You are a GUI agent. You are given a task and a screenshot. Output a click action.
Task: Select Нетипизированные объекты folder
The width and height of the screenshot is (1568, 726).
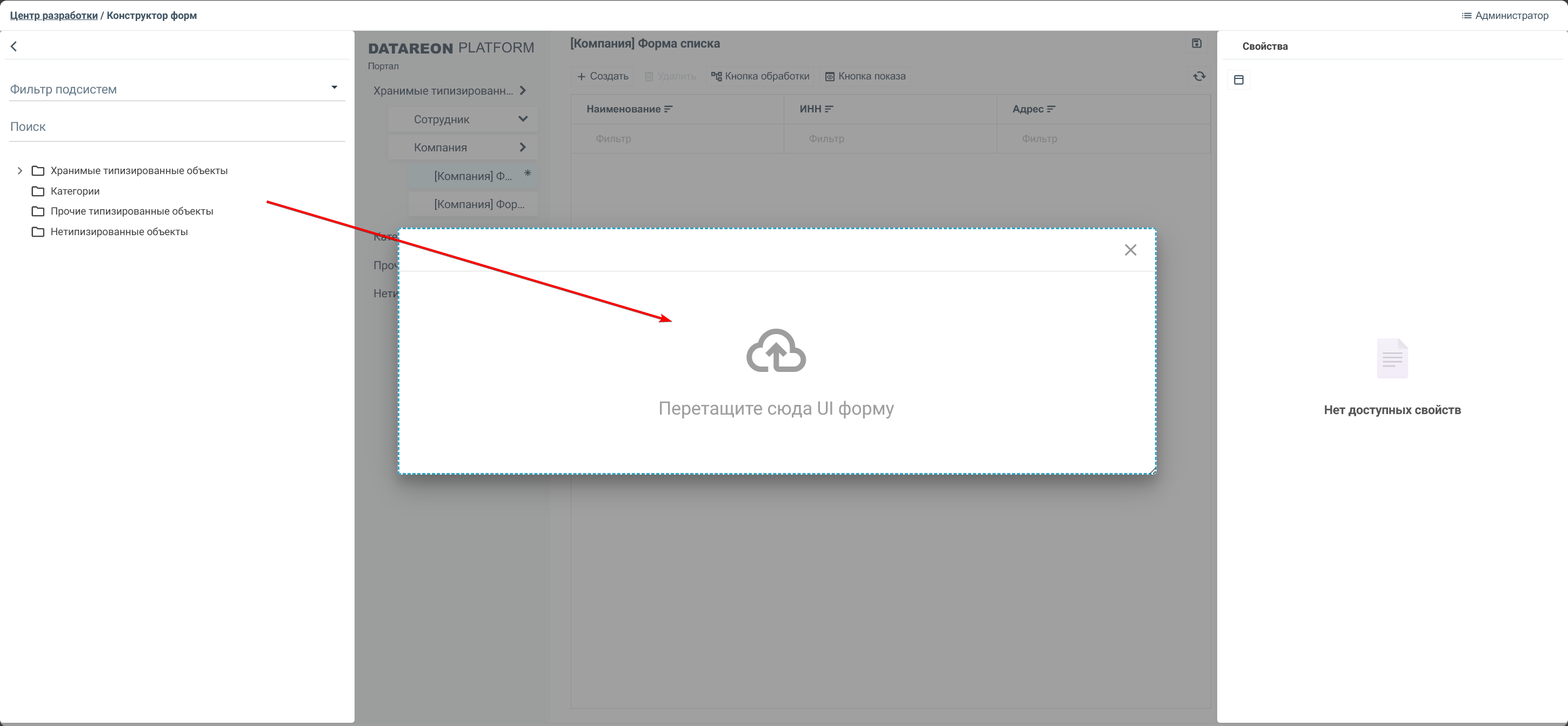tap(119, 232)
